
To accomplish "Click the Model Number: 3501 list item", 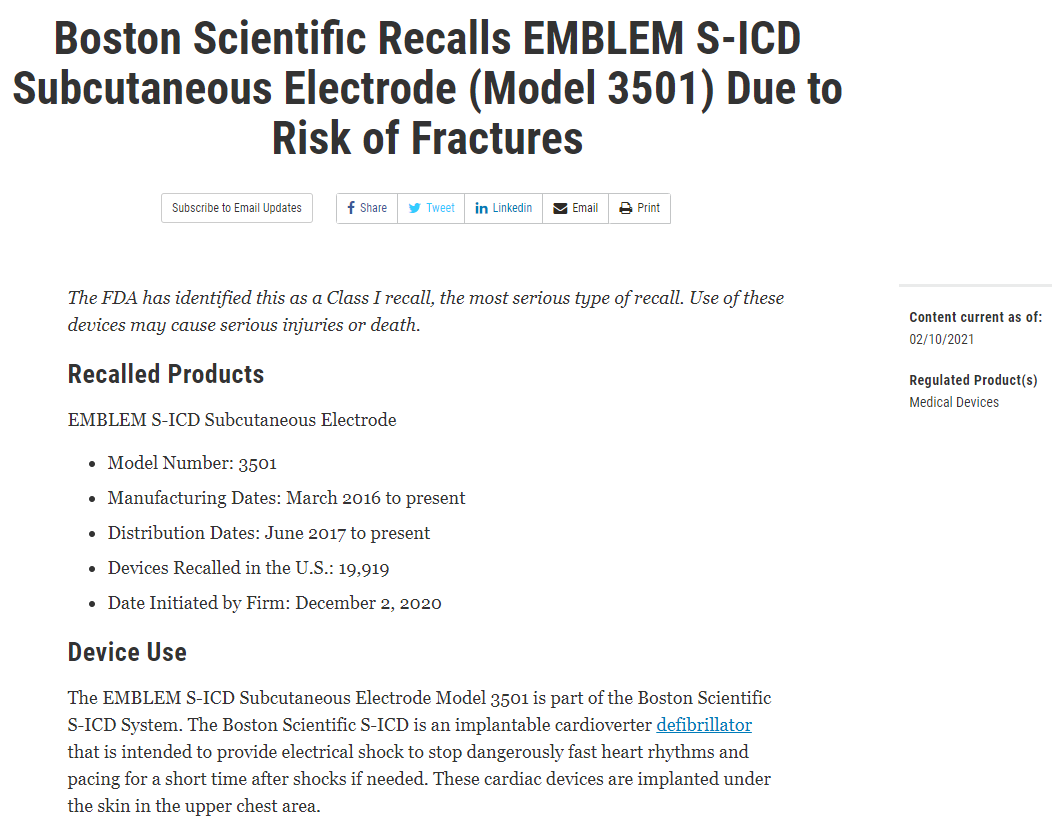I will point(192,463).
